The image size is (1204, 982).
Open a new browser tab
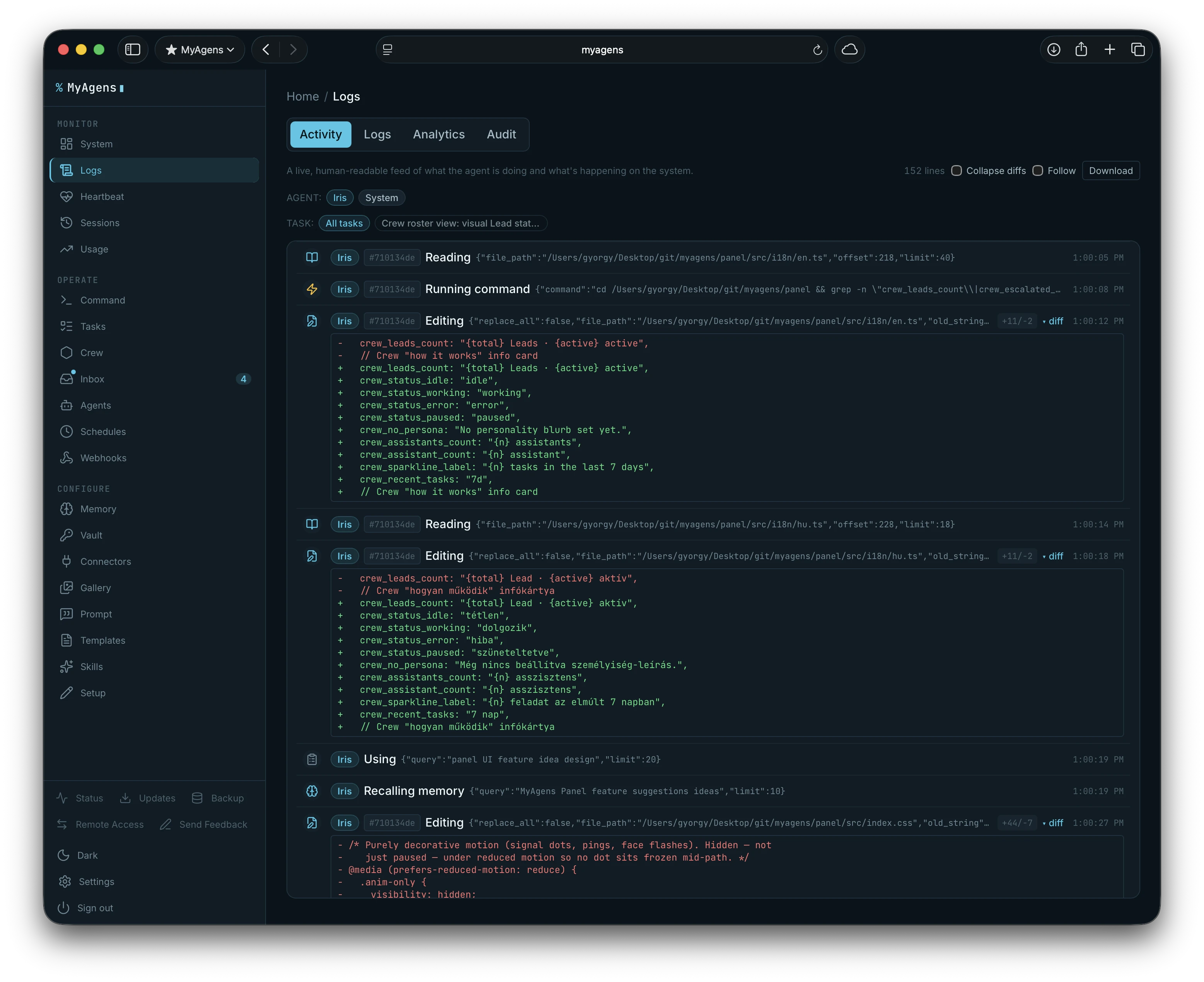pyautogui.click(x=1110, y=50)
